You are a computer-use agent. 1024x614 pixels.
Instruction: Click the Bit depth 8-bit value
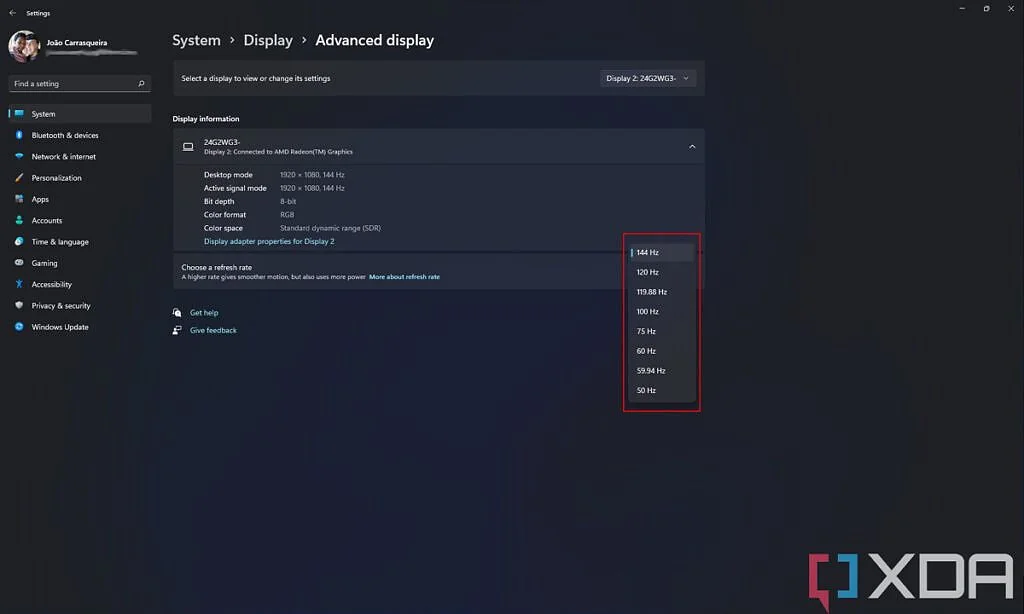[x=288, y=202]
